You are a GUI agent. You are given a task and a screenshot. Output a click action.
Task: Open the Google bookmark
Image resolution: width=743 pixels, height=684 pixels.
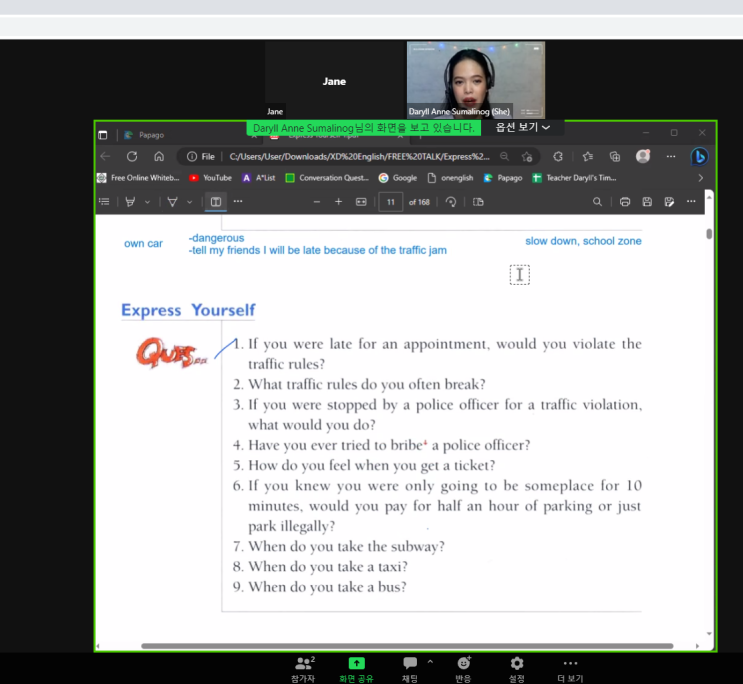click(x=398, y=178)
